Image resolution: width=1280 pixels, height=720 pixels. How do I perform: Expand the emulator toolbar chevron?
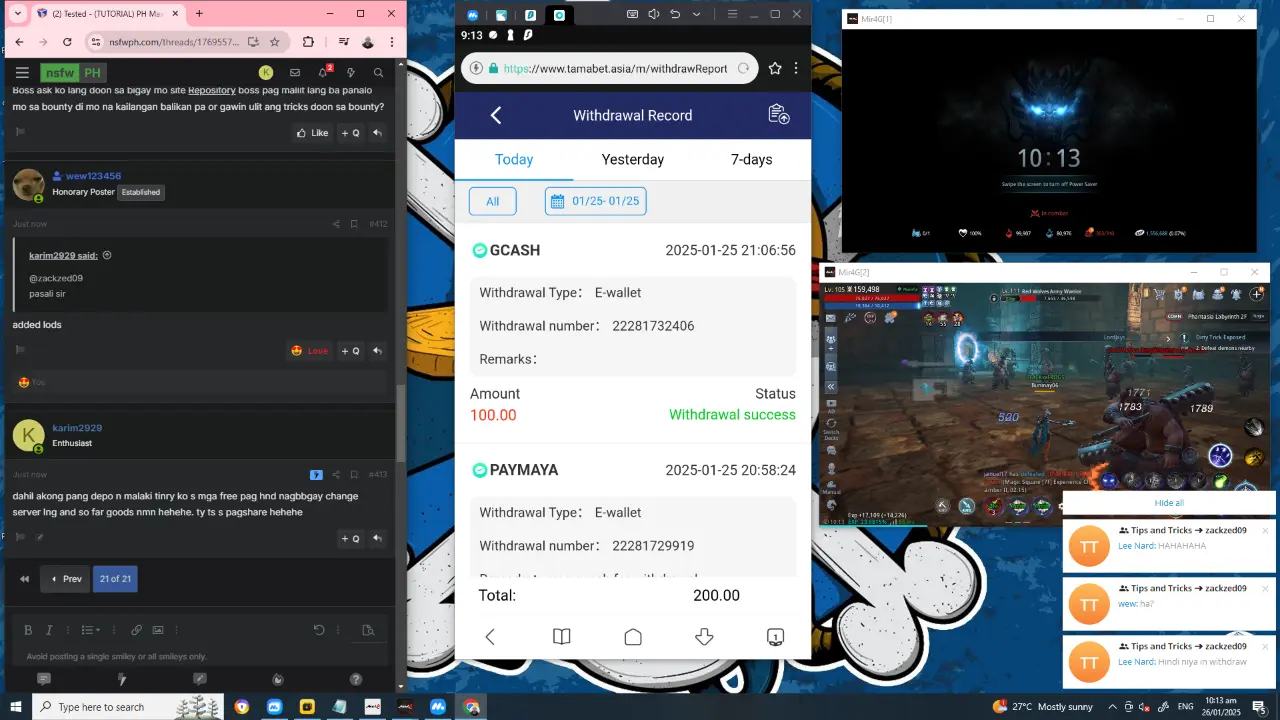coord(697,14)
